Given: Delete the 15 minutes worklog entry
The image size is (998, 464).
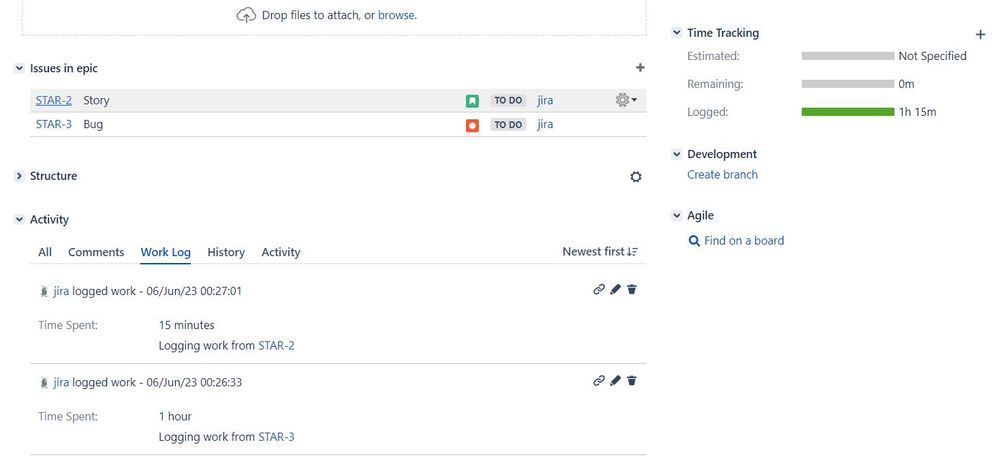Looking at the screenshot, I should pyautogui.click(x=631, y=290).
